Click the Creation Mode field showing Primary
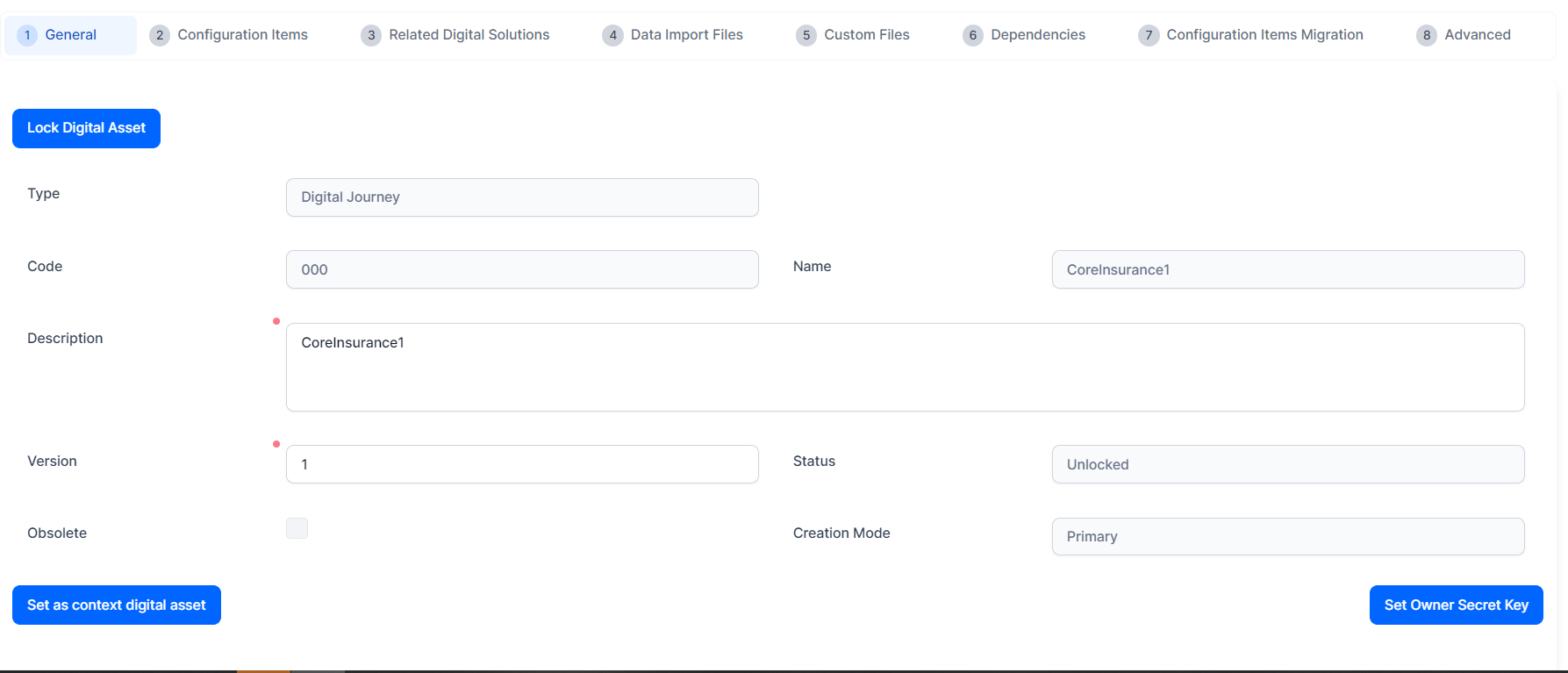The image size is (1568, 673). click(x=1287, y=536)
